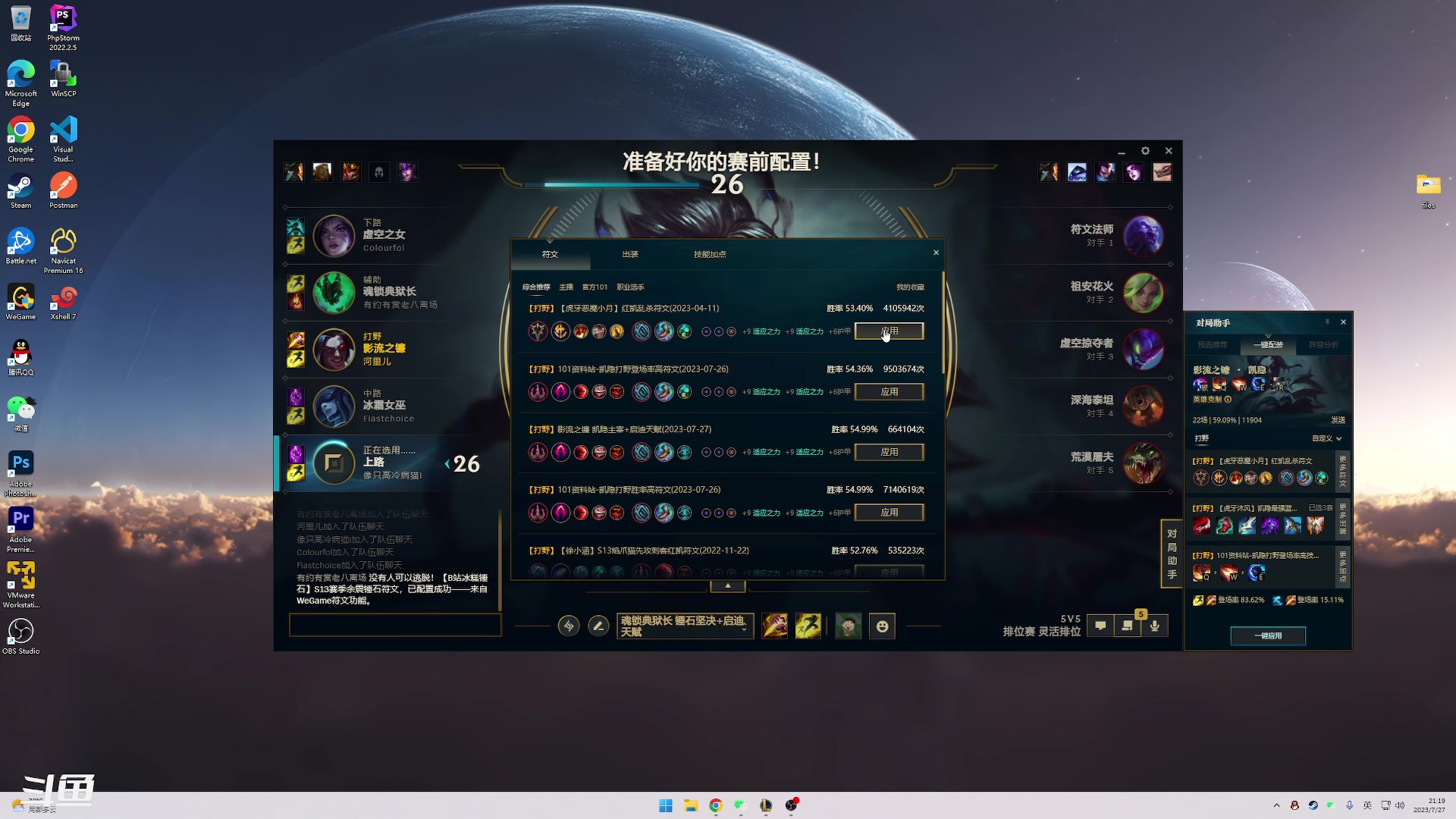Select 主播 filter
Image resolution: width=1456 pixels, height=819 pixels.
click(566, 287)
